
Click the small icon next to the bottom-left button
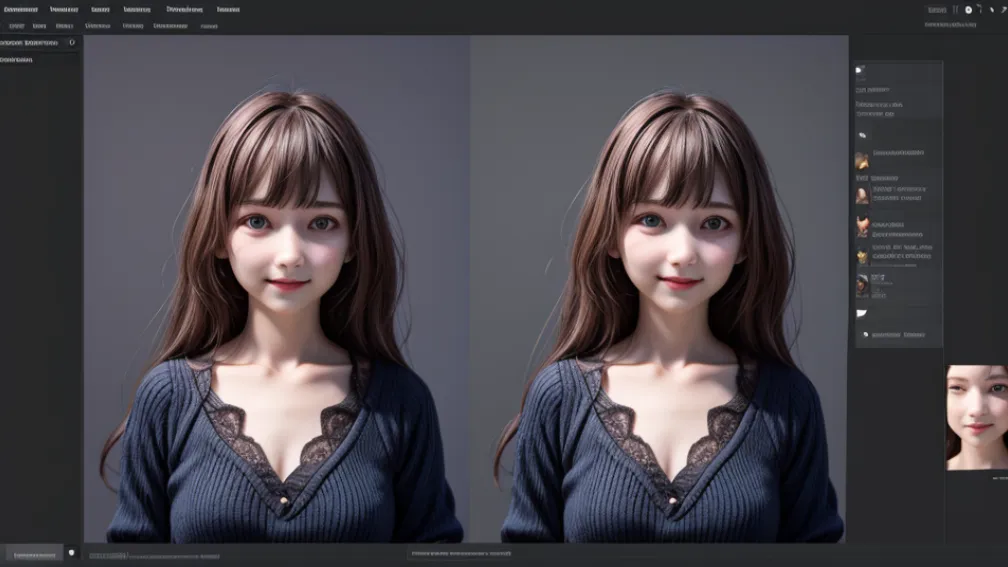pos(71,553)
